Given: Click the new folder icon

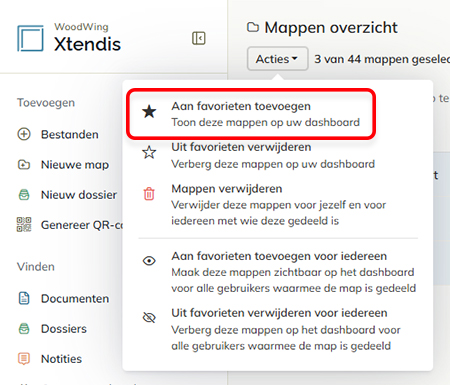Looking at the screenshot, I should point(24,165).
